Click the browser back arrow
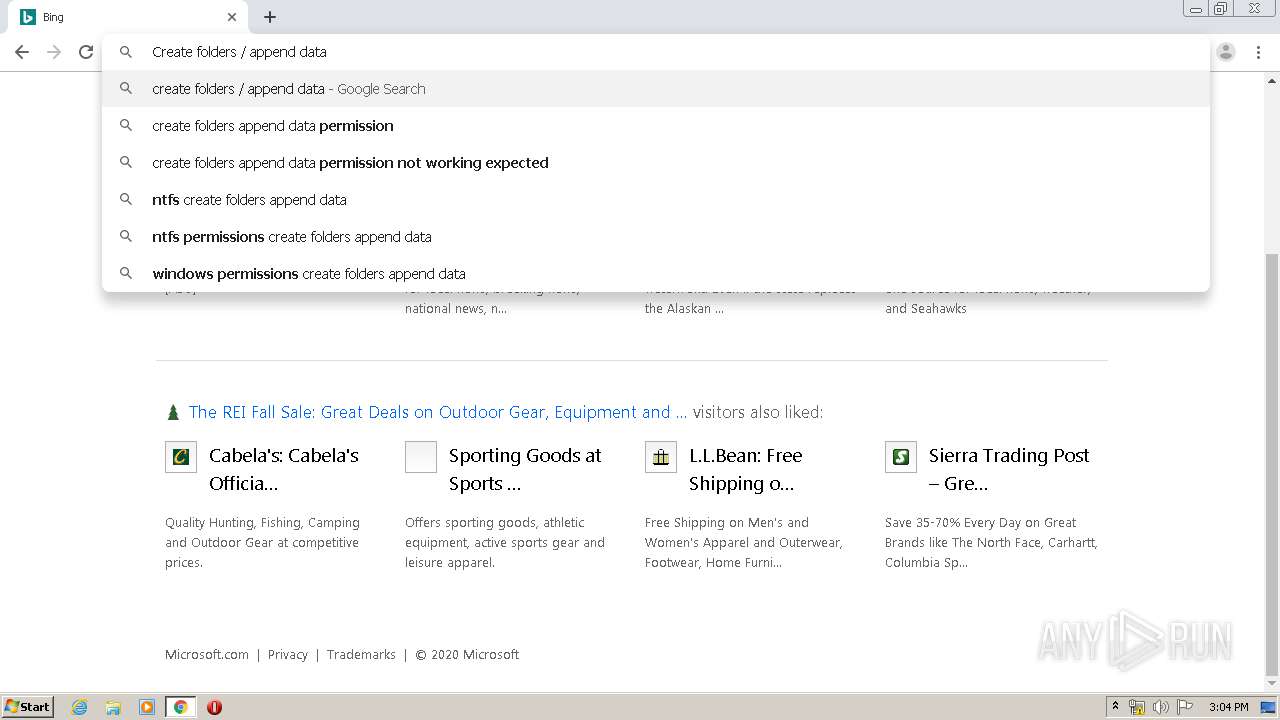 point(22,52)
